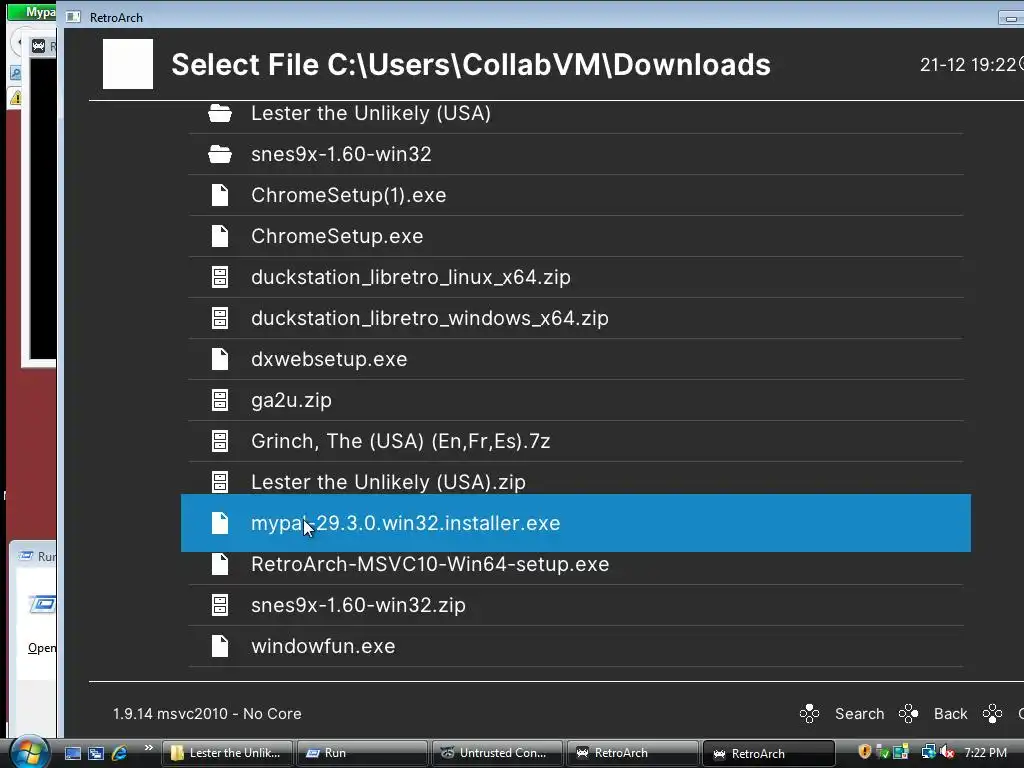Click the RetroArch window title bar icon

[x=73, y=17]
